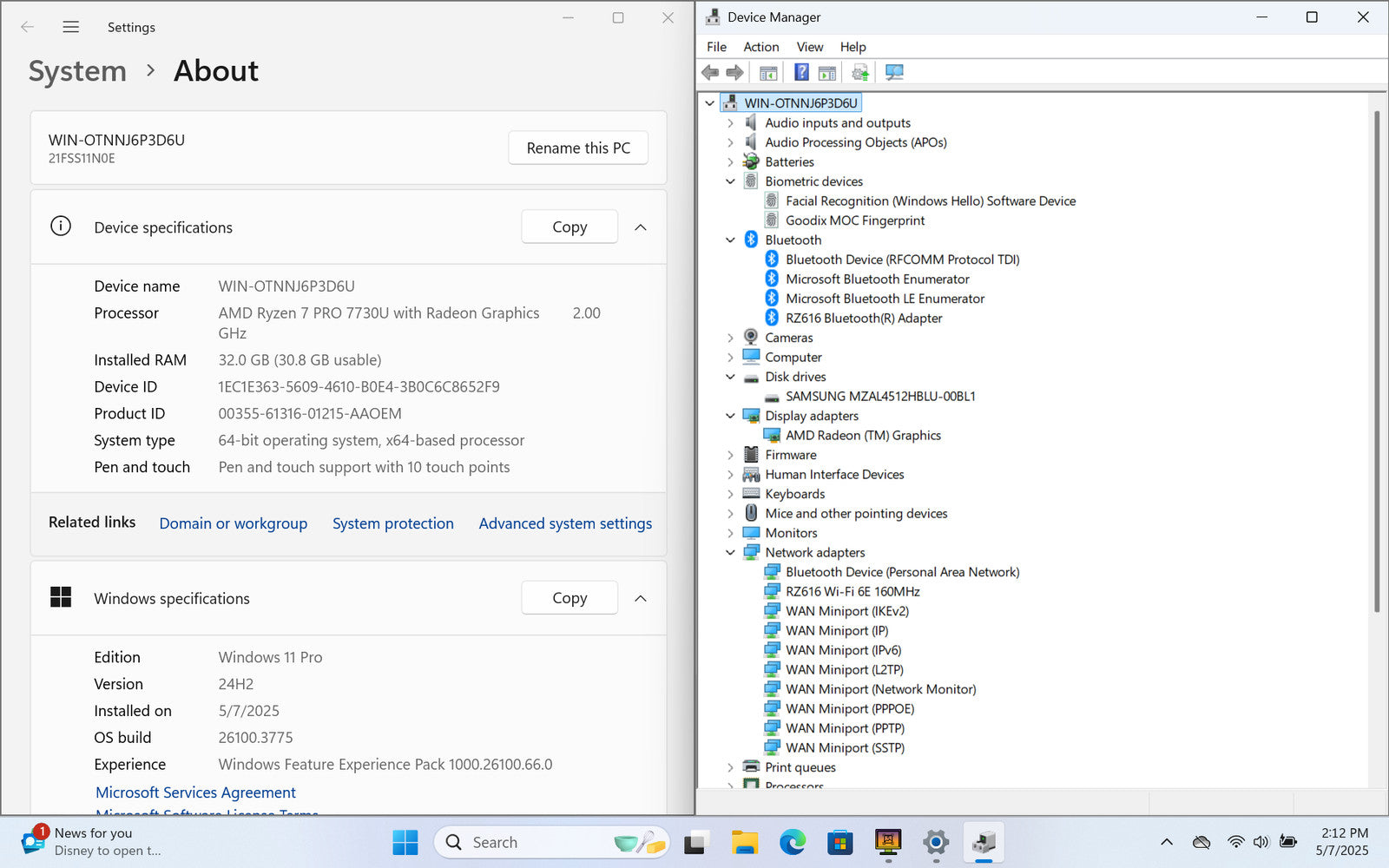Click Battery icon in system tray

(x=1288, y=842)
